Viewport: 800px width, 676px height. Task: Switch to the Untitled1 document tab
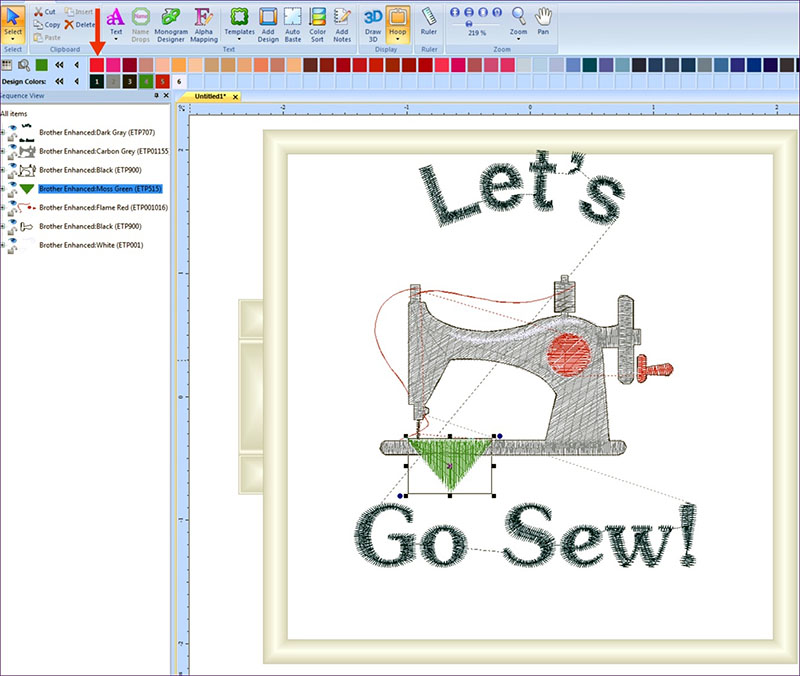[210, 96]
